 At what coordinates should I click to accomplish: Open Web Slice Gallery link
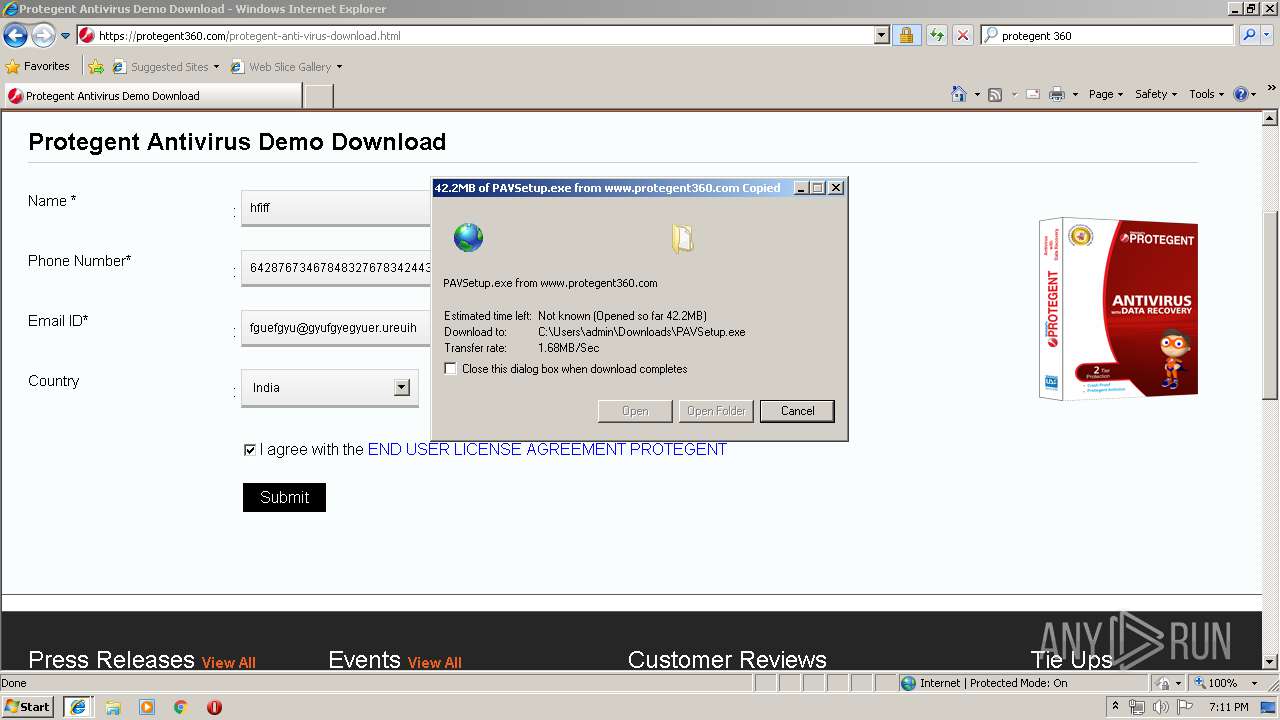(x=286, y=67)
